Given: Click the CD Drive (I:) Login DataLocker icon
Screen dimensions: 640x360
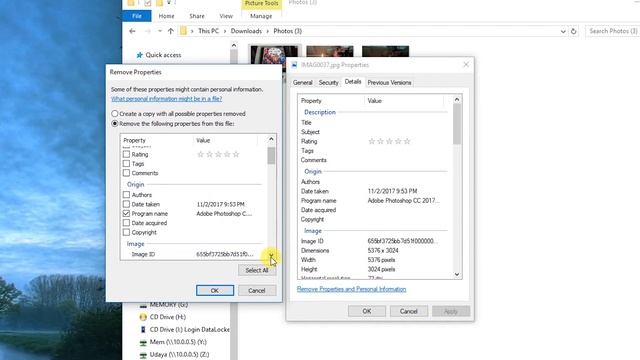Looking at the screenshot, I should coord(143,329).
